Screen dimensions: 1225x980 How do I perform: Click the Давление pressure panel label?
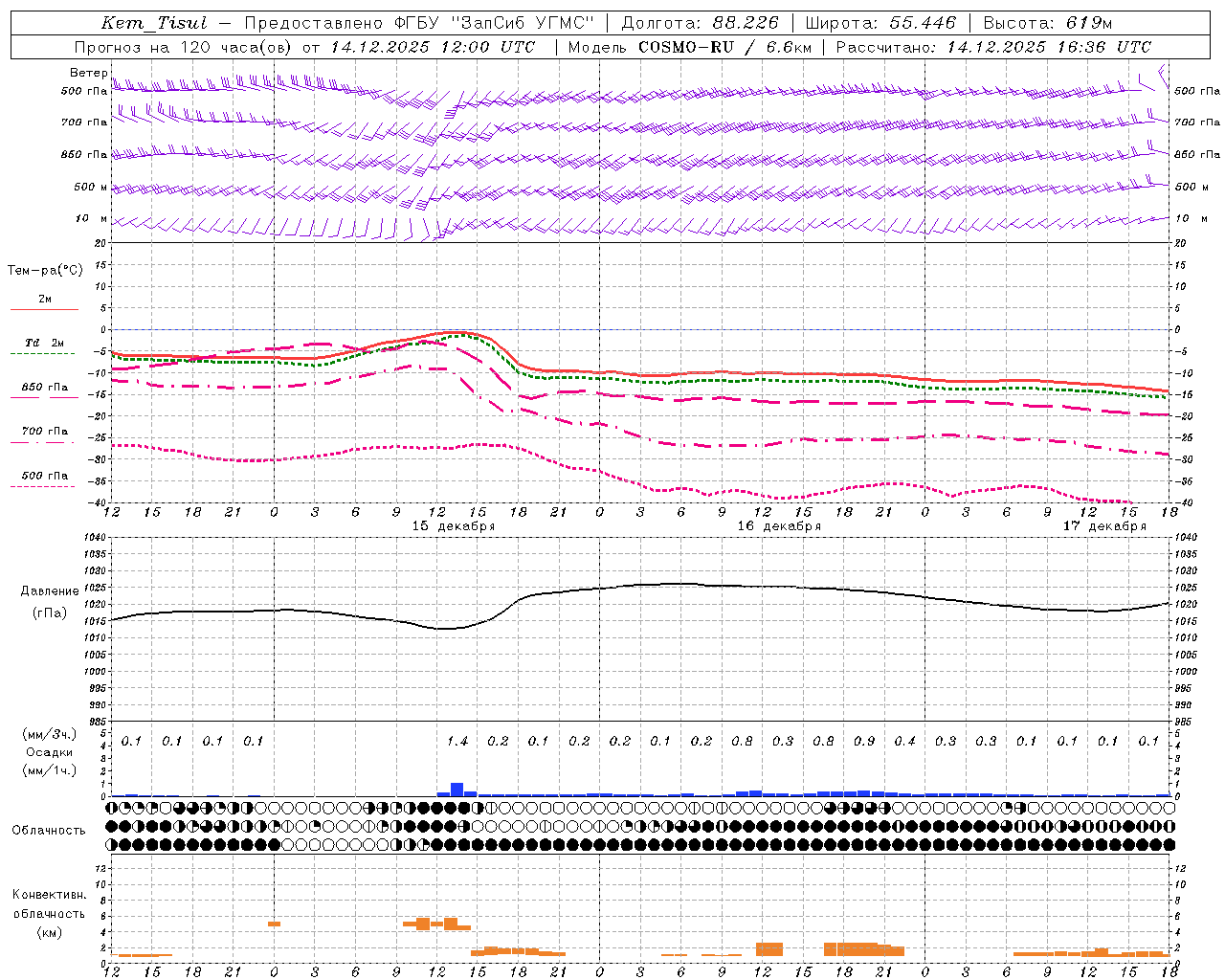[x=50, y=591]
